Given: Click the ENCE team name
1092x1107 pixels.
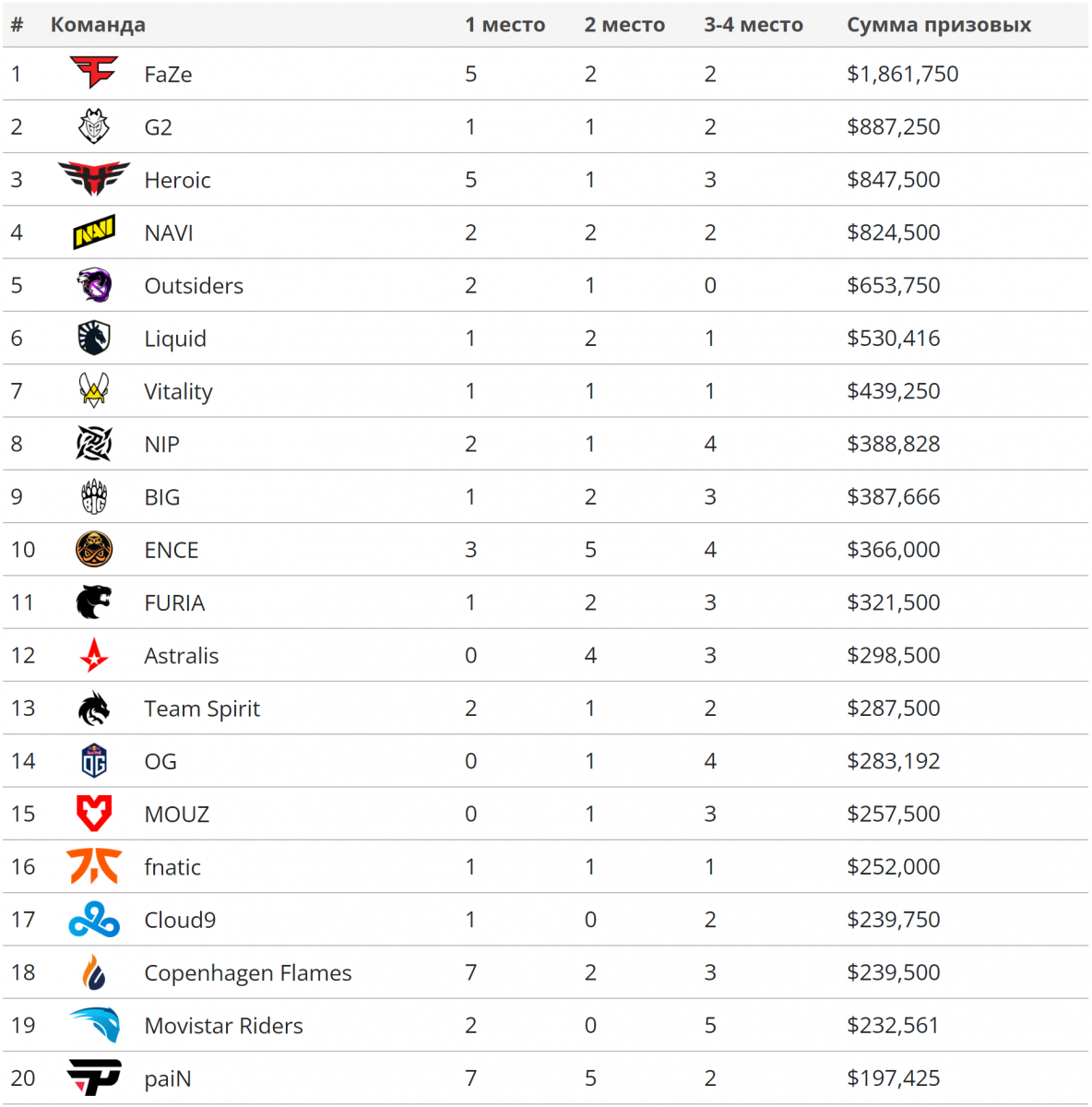Looking at the screenshot, I should 172,550.
